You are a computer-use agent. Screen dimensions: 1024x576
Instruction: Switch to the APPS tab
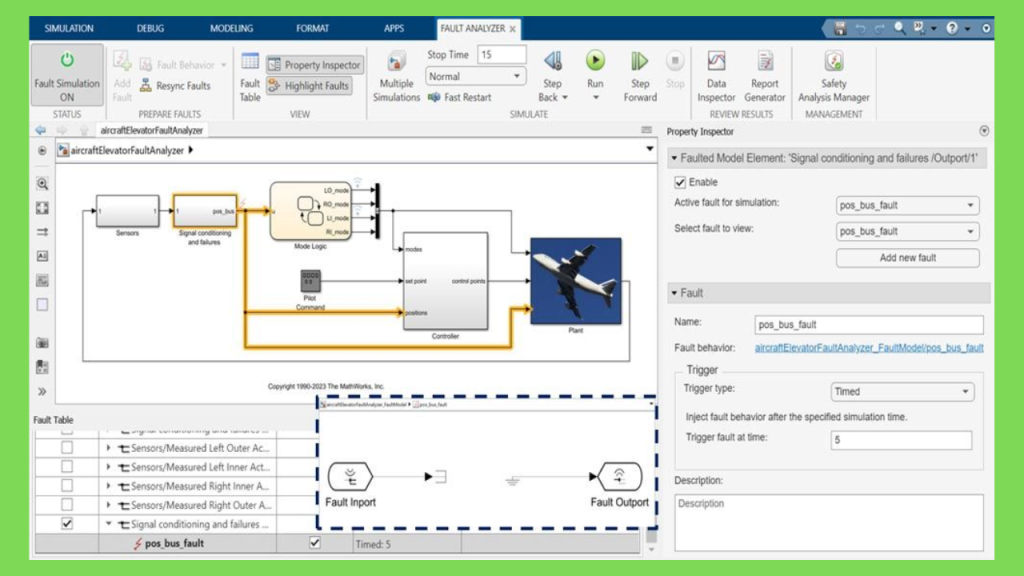click(394, 28)
